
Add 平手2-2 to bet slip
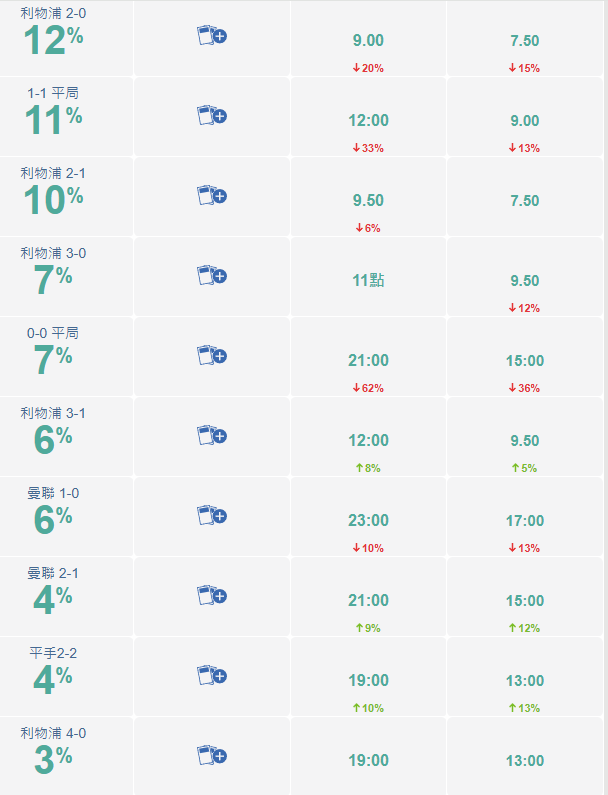[x=212, y=675]
